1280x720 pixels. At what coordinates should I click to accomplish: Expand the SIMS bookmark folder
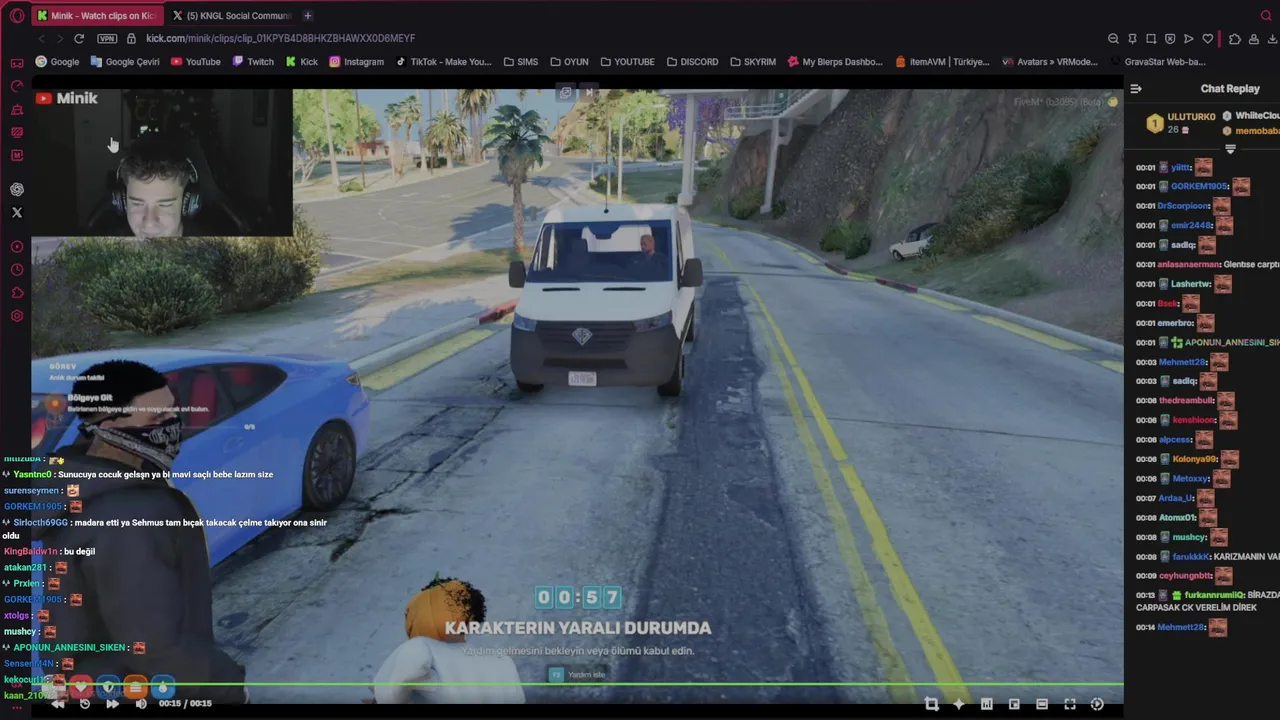tap(520, 62)
